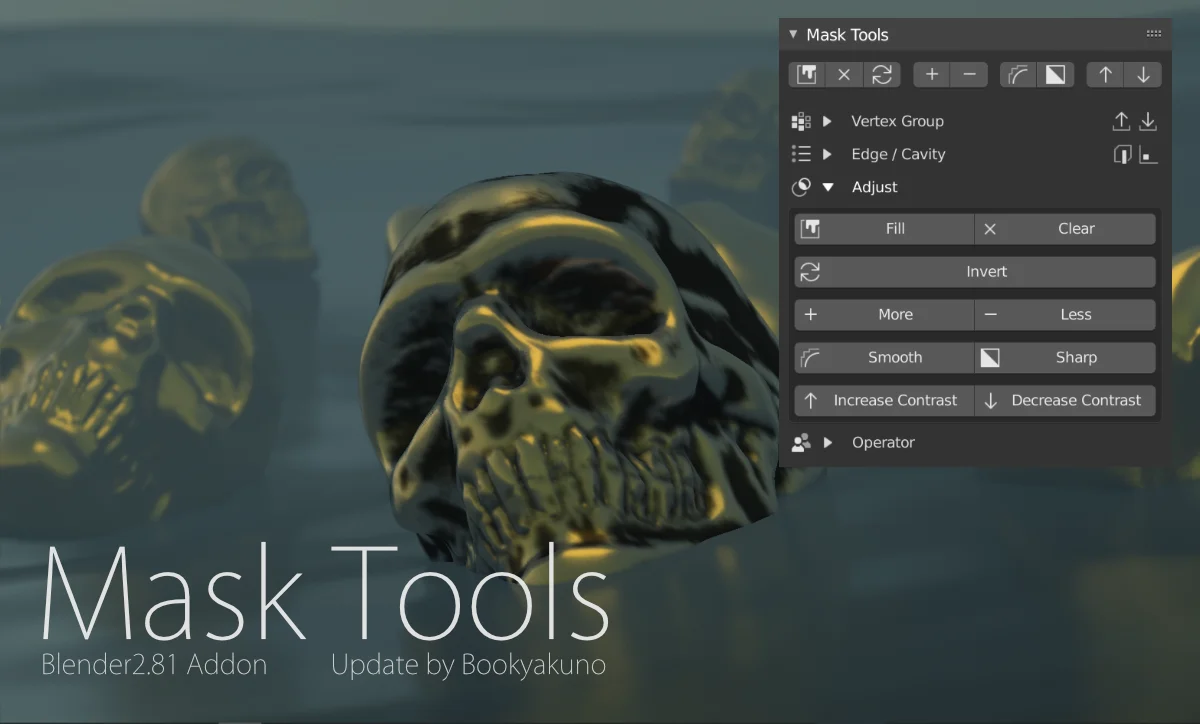Expand the Operator section
1200x724 pixels.
coord(826,442)
